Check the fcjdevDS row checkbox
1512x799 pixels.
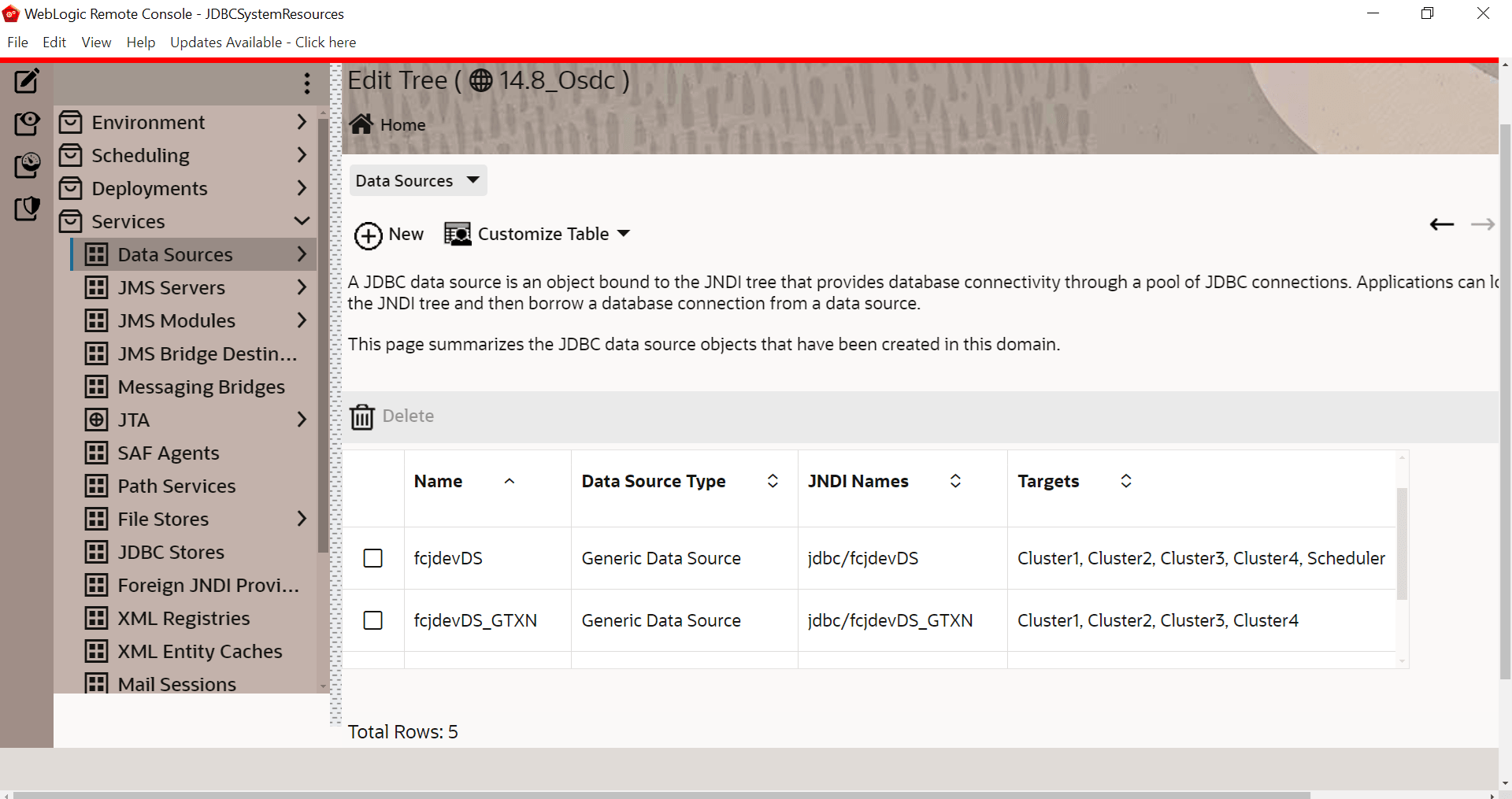[373, 558]
